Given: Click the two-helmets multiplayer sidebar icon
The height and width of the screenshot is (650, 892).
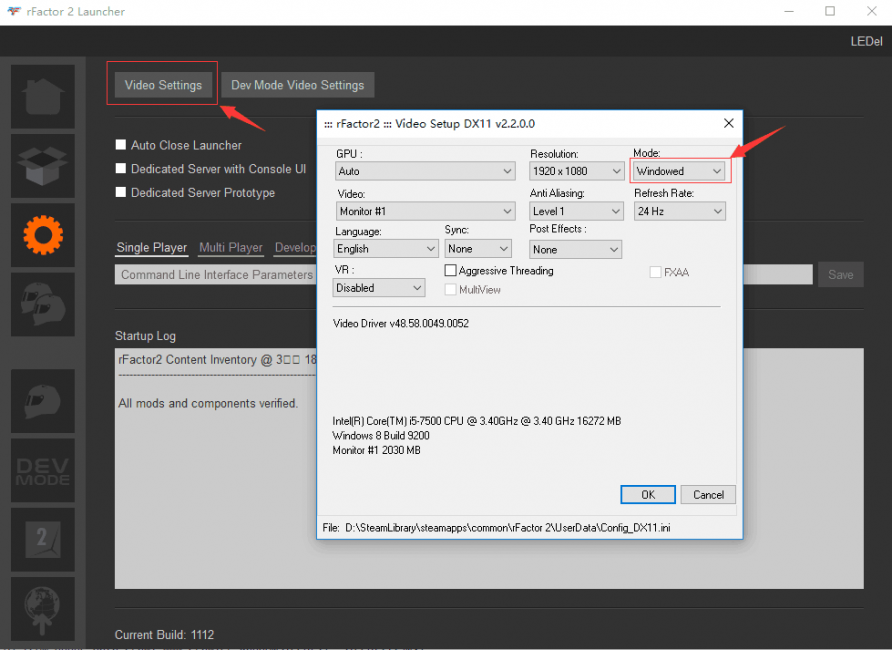Looking at the screenshot, I should coord(43,304).
